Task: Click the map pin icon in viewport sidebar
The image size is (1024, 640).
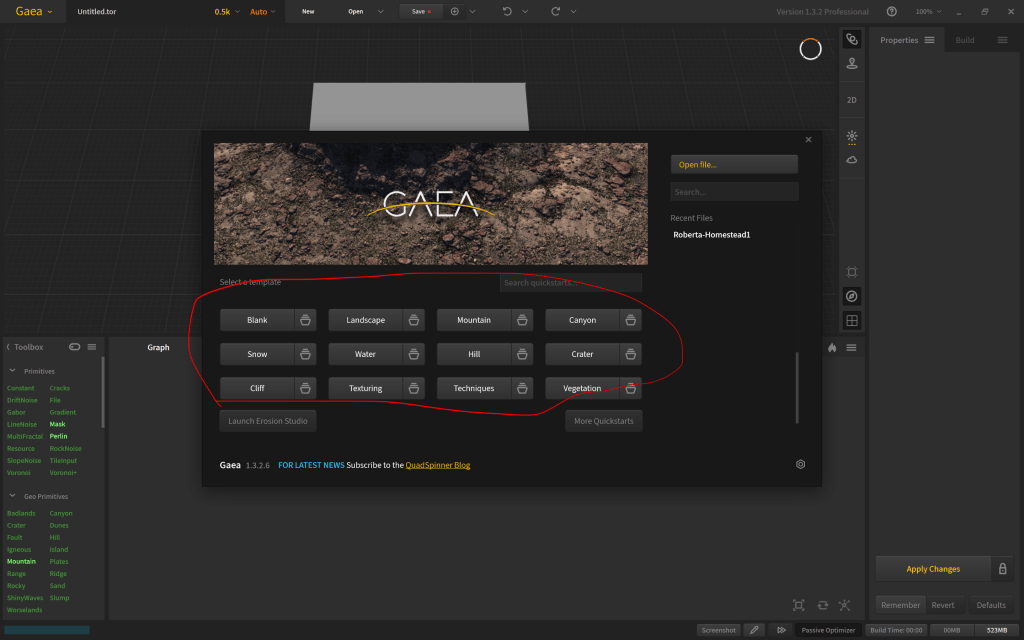Action: (852, 63)
